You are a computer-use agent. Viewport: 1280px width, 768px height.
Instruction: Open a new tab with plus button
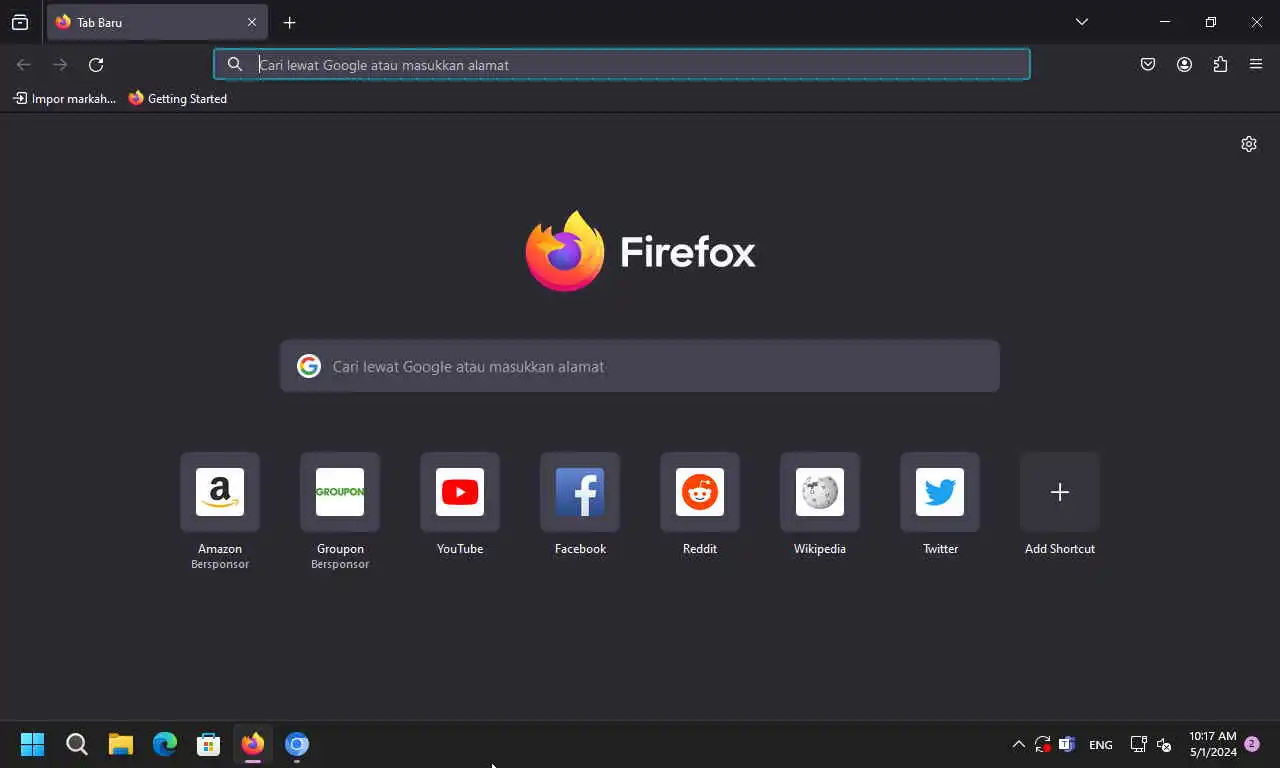point(289,22)
